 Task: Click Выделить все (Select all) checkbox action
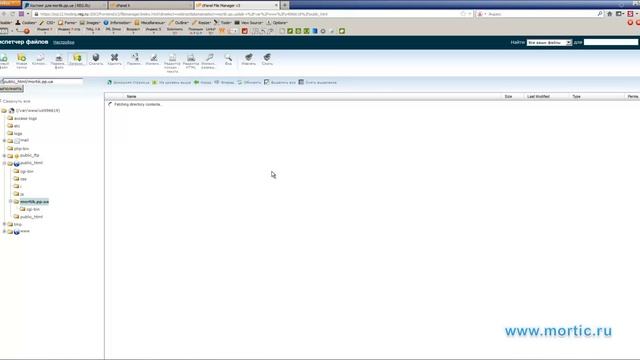point(280,82)
